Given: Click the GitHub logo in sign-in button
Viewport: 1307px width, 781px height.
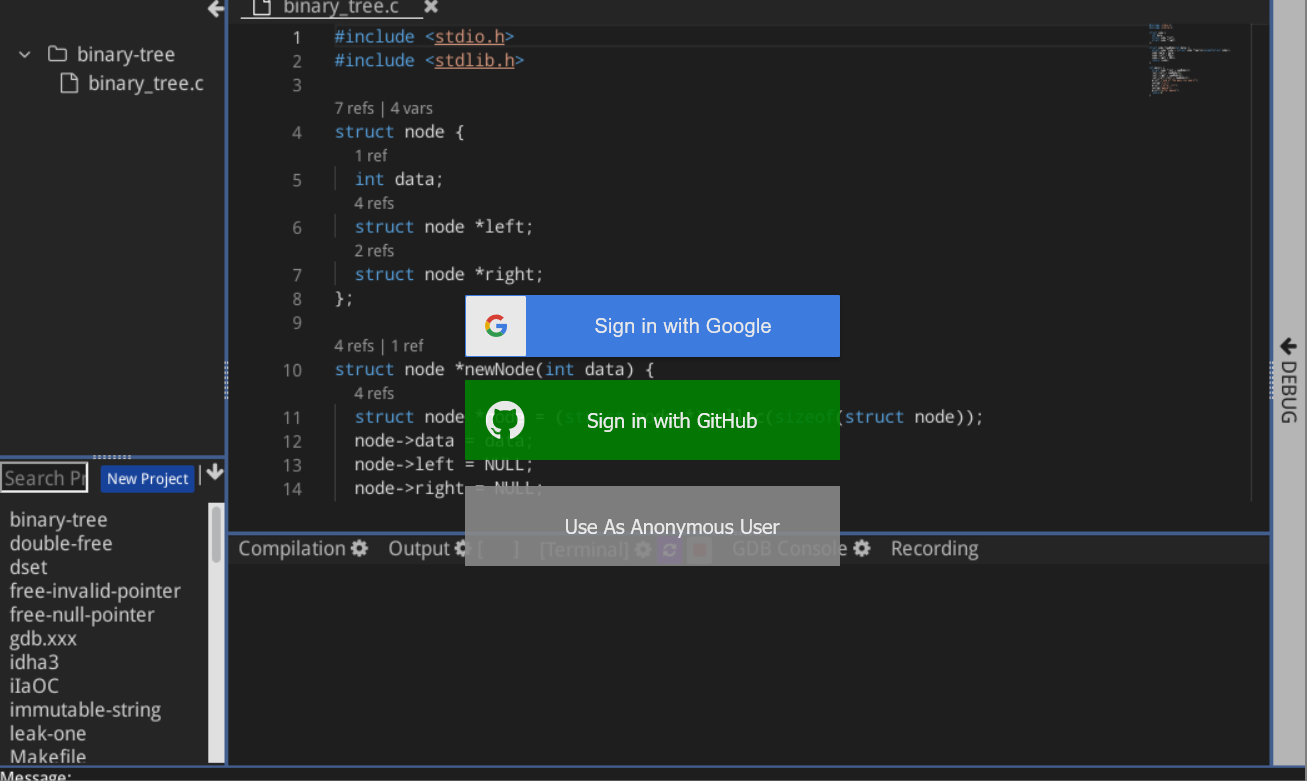Looking at the screenshot, I should pos(505,421).
